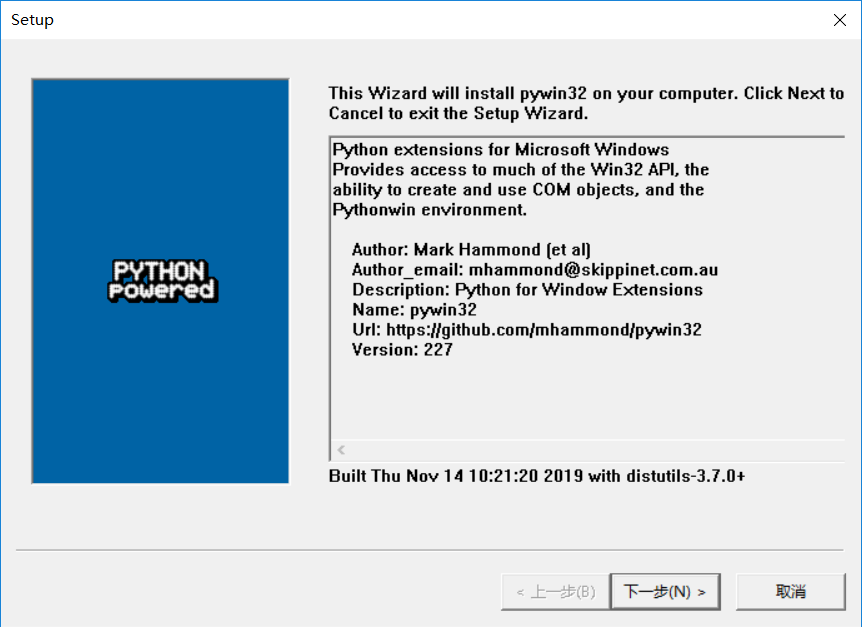Screen dimensions: 862x627
Task: Click 'Description: Python for Window Extensions' line
Action: 527,290
